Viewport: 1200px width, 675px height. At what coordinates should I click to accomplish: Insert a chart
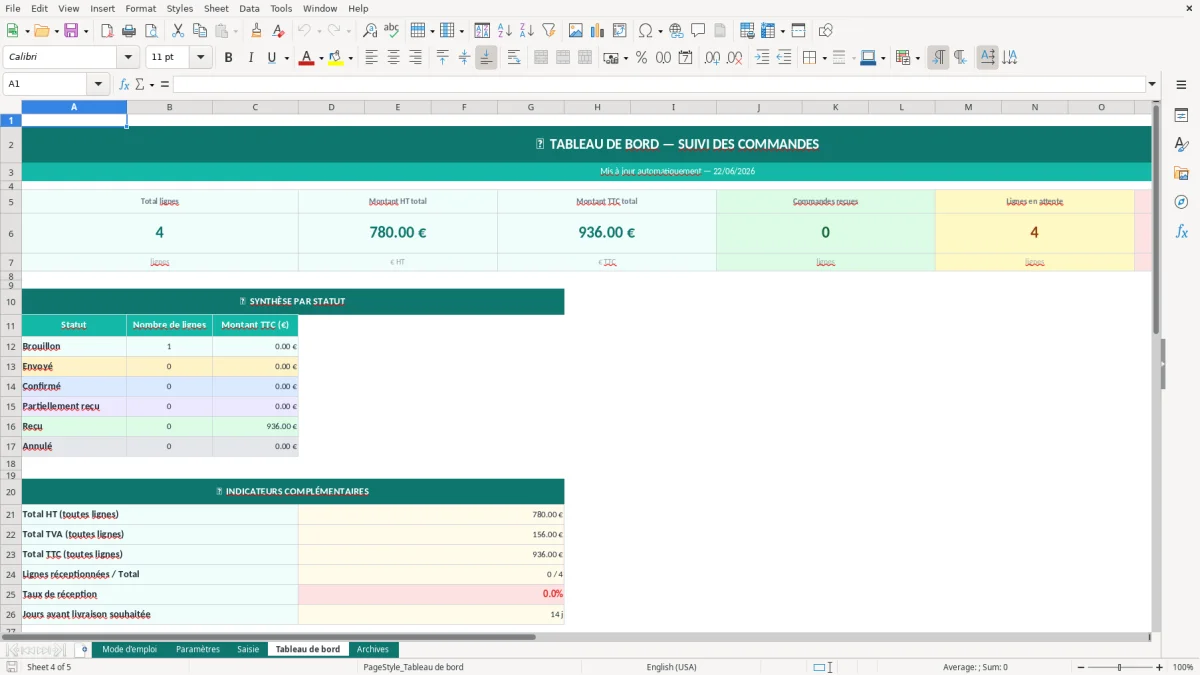coord(598,31)
